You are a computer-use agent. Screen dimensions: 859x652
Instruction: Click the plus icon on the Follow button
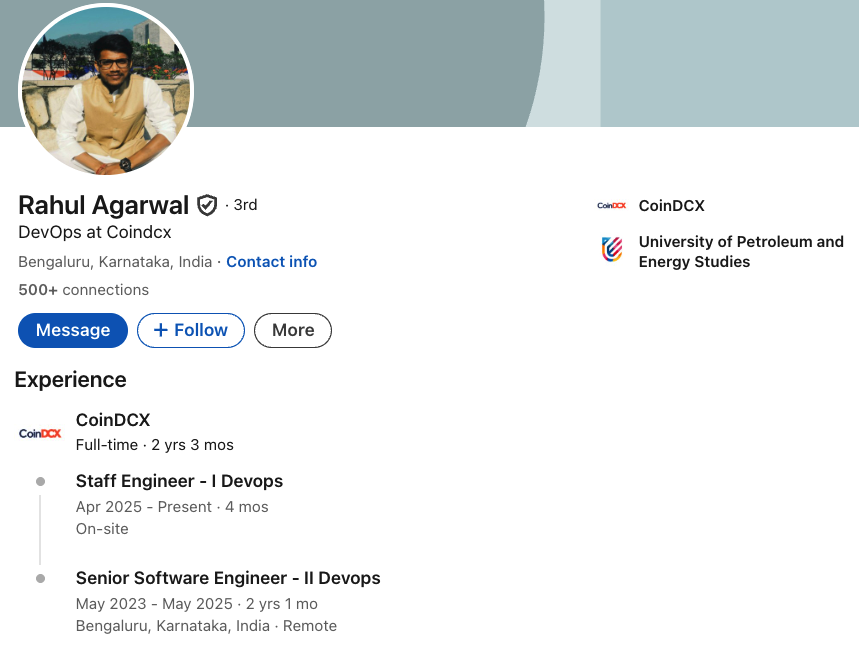159,330
